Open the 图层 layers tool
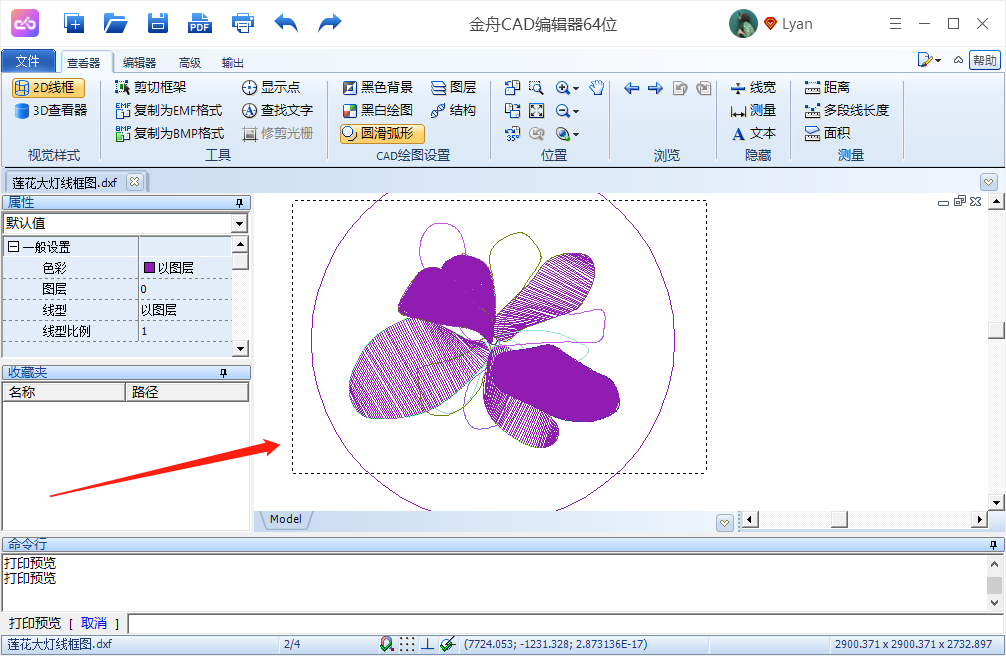 (453, 88)
